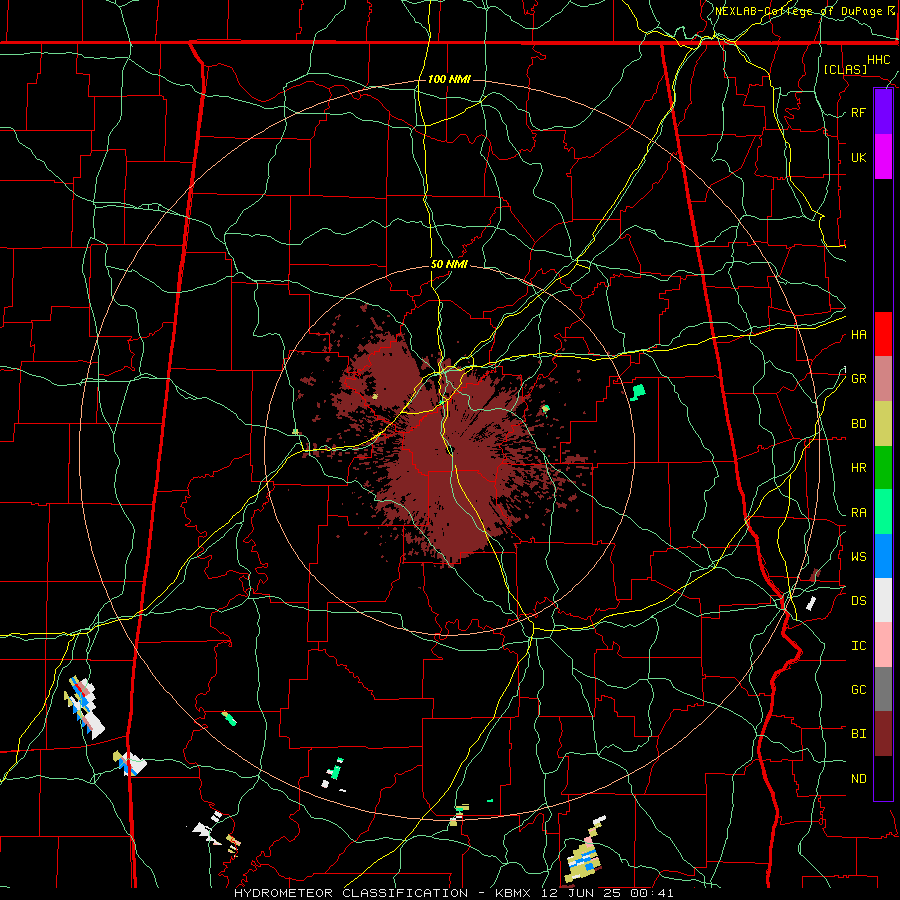The image size is (900, 900).
Task: Click the GR legend label
Action: click(859, 379)
